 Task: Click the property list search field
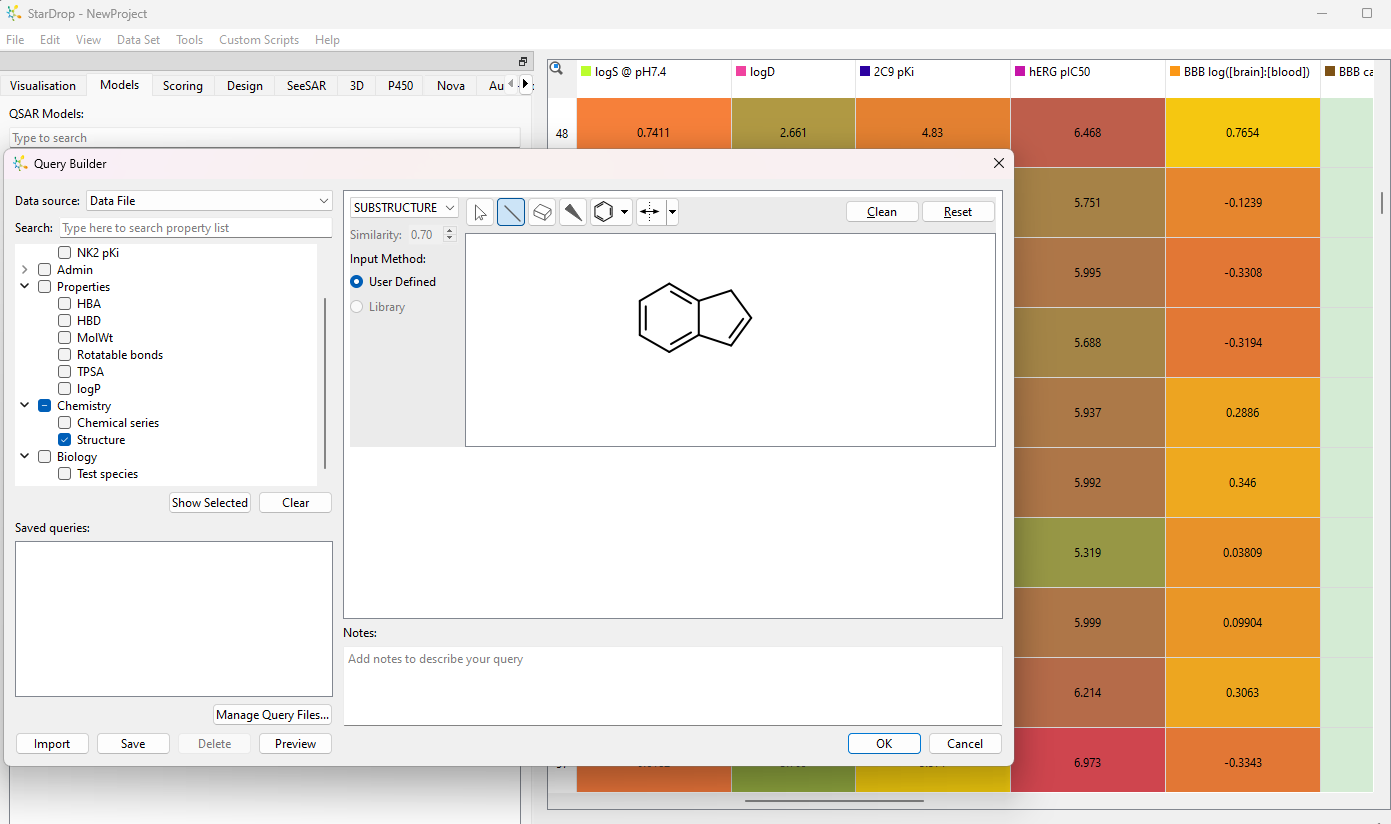click(x=196, y=228)
